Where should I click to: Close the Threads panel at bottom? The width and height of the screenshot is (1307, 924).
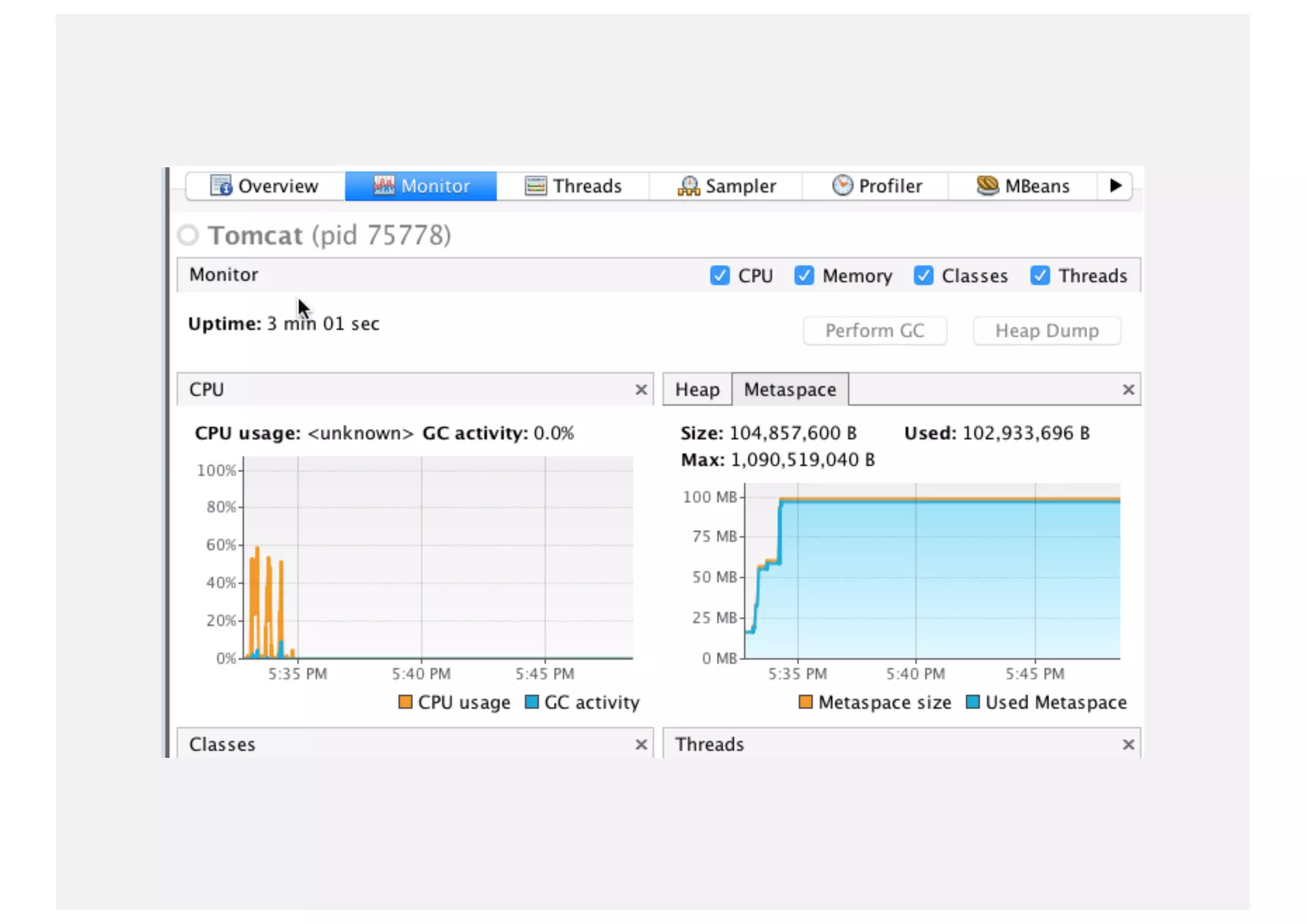pyautogui.click(x=1128, y=745)
